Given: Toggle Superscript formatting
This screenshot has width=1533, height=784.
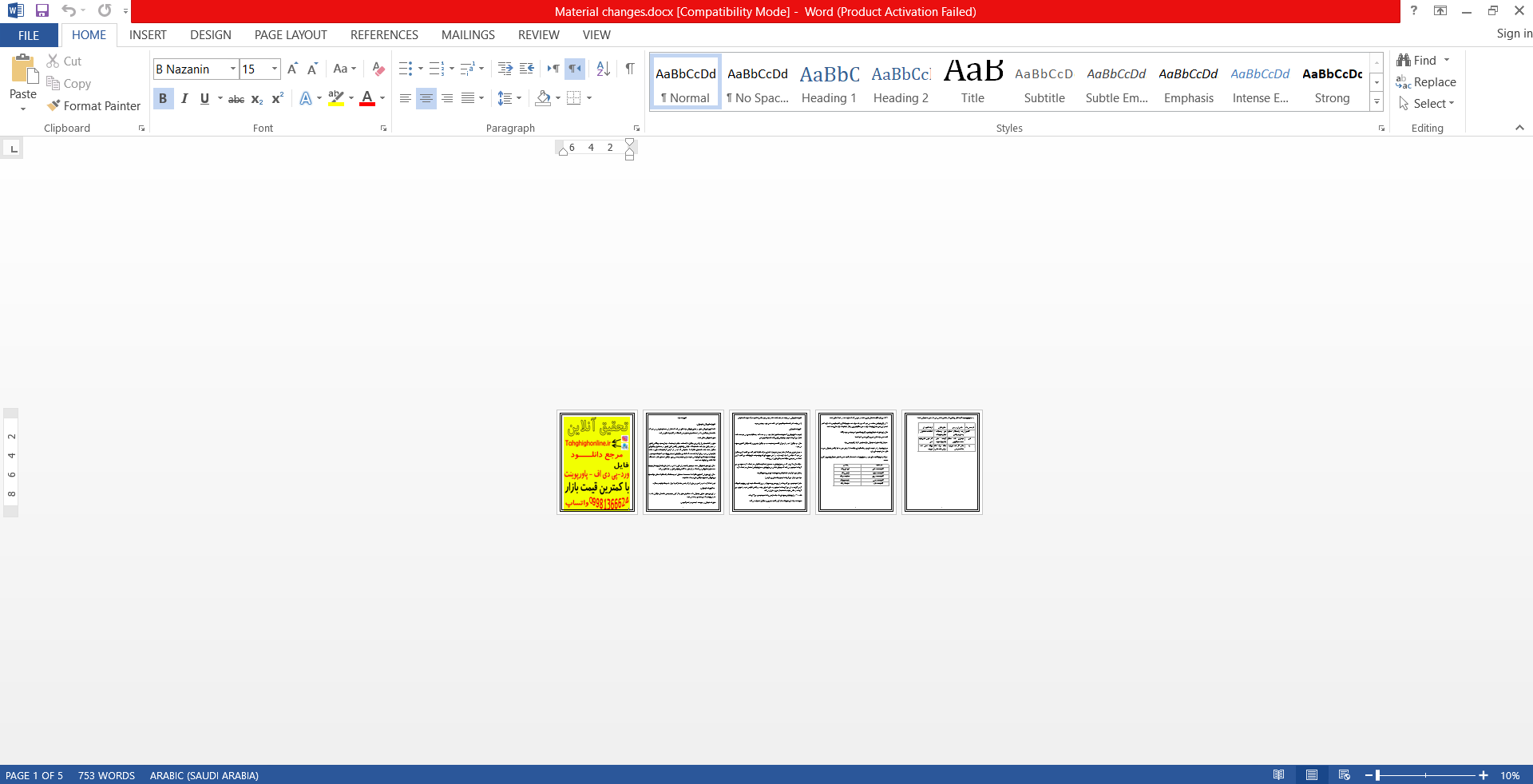Looking at the screenshot, I should 278,98.
